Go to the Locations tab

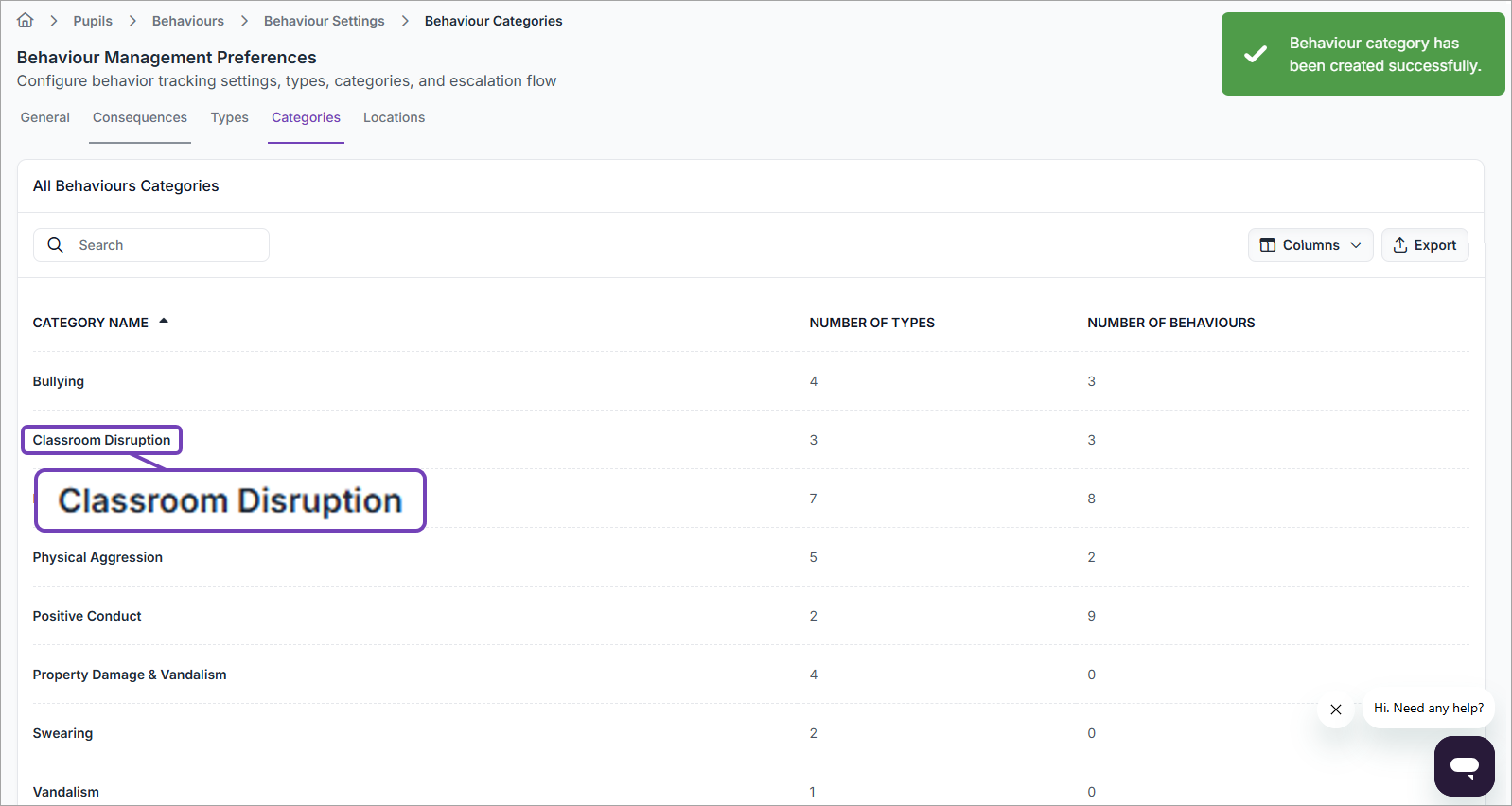394,117
